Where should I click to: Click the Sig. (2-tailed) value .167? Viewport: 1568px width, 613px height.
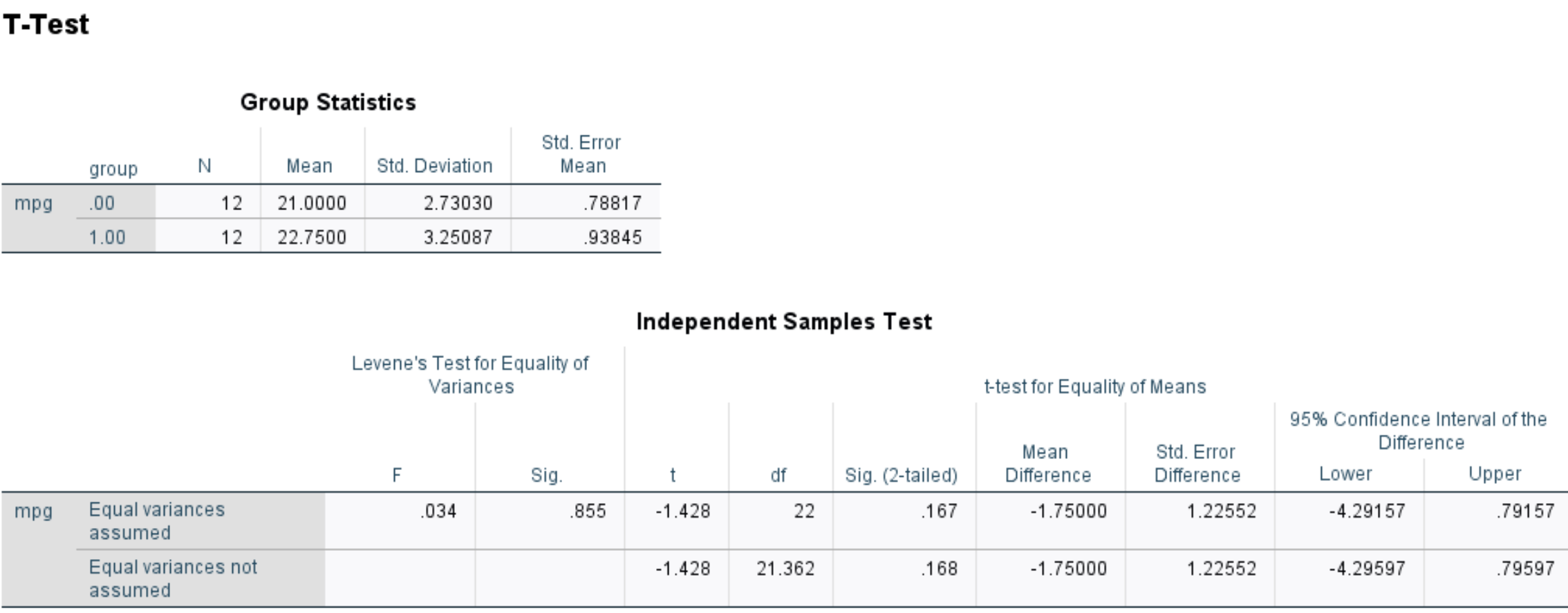point(939,511)
